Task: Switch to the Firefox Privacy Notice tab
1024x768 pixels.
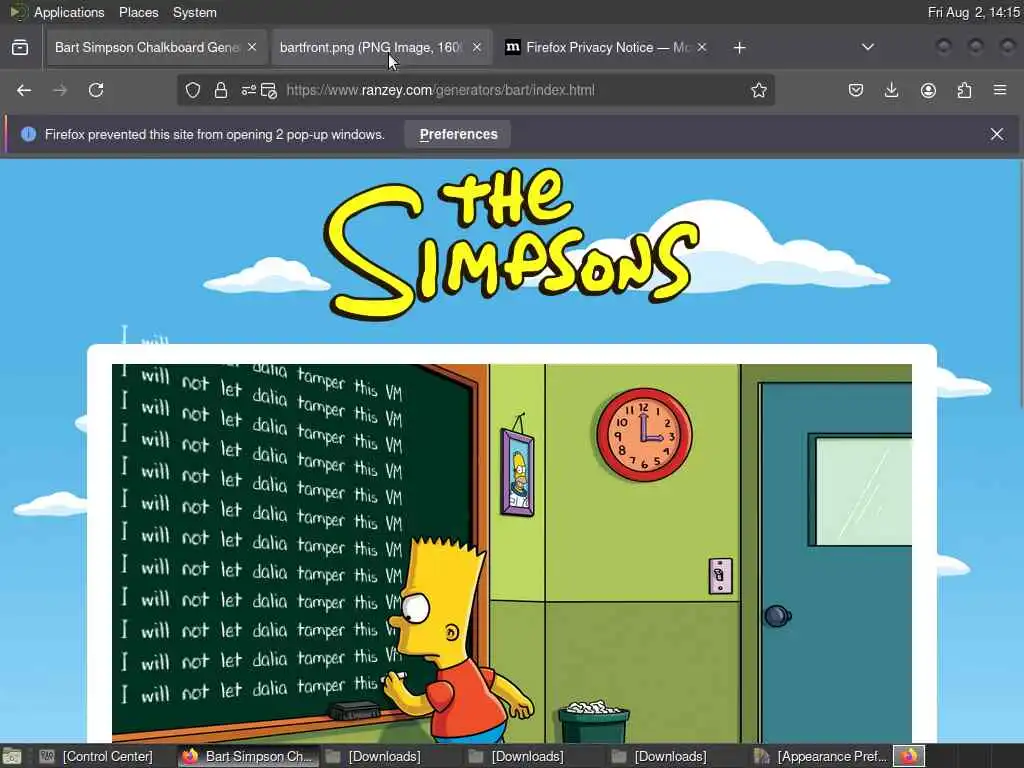Action: 606,47
